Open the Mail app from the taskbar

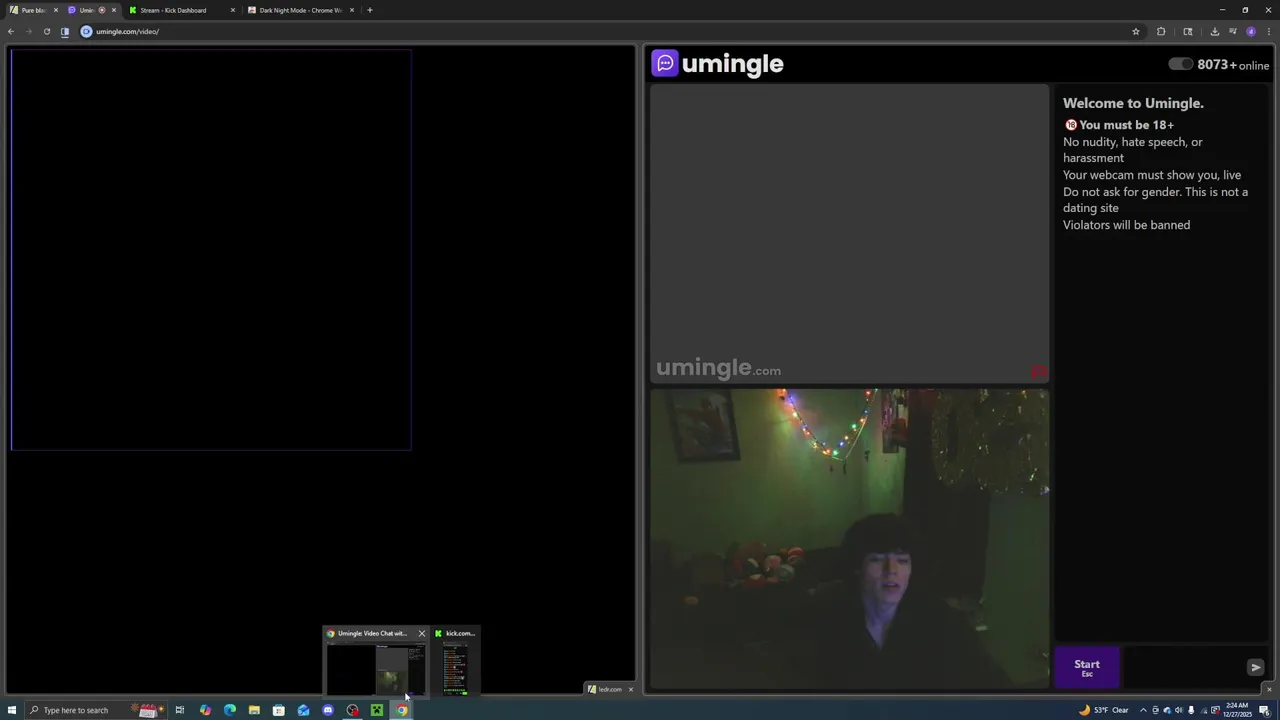303,710
